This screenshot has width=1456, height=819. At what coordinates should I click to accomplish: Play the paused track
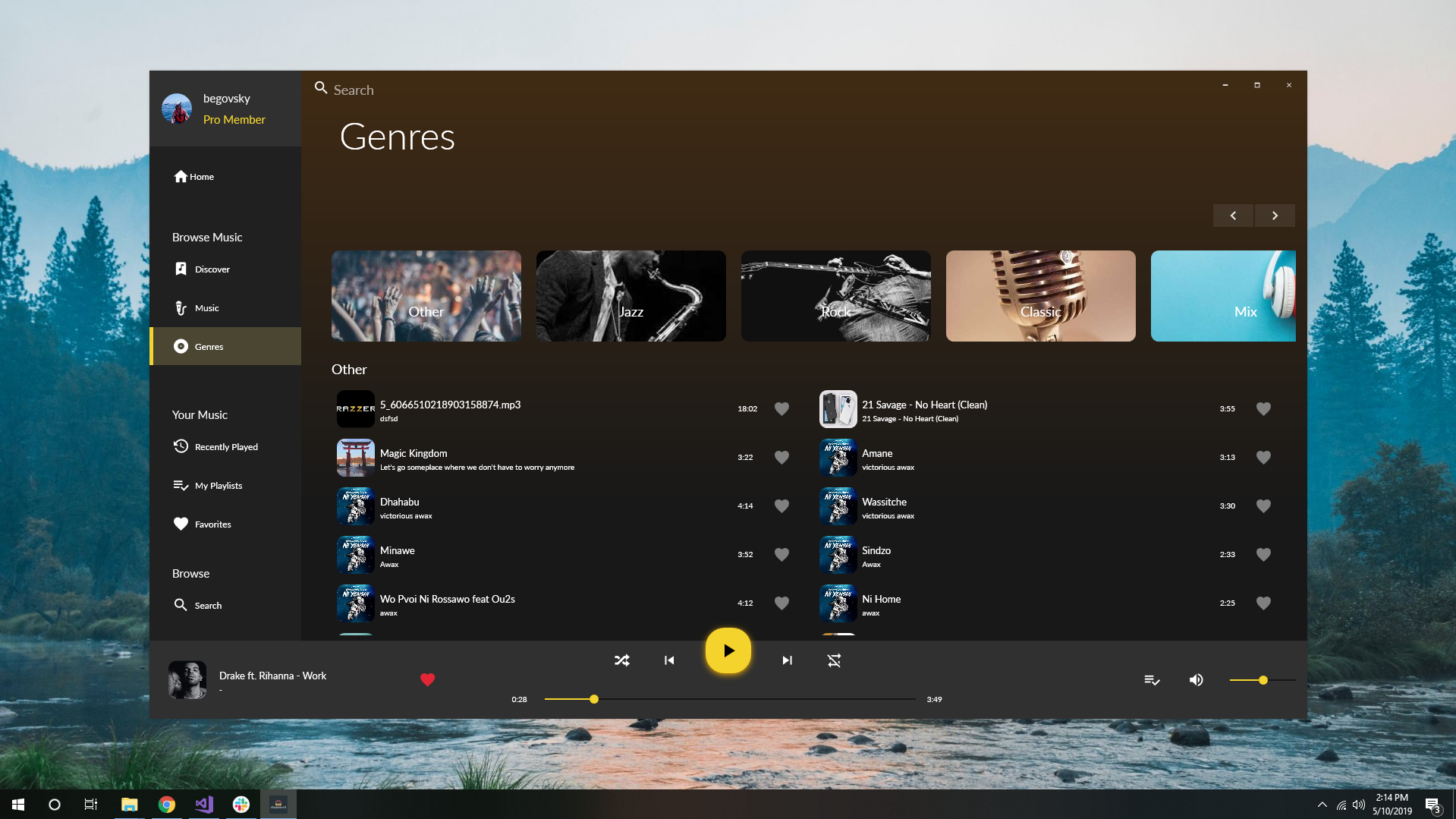coord(728,650)
